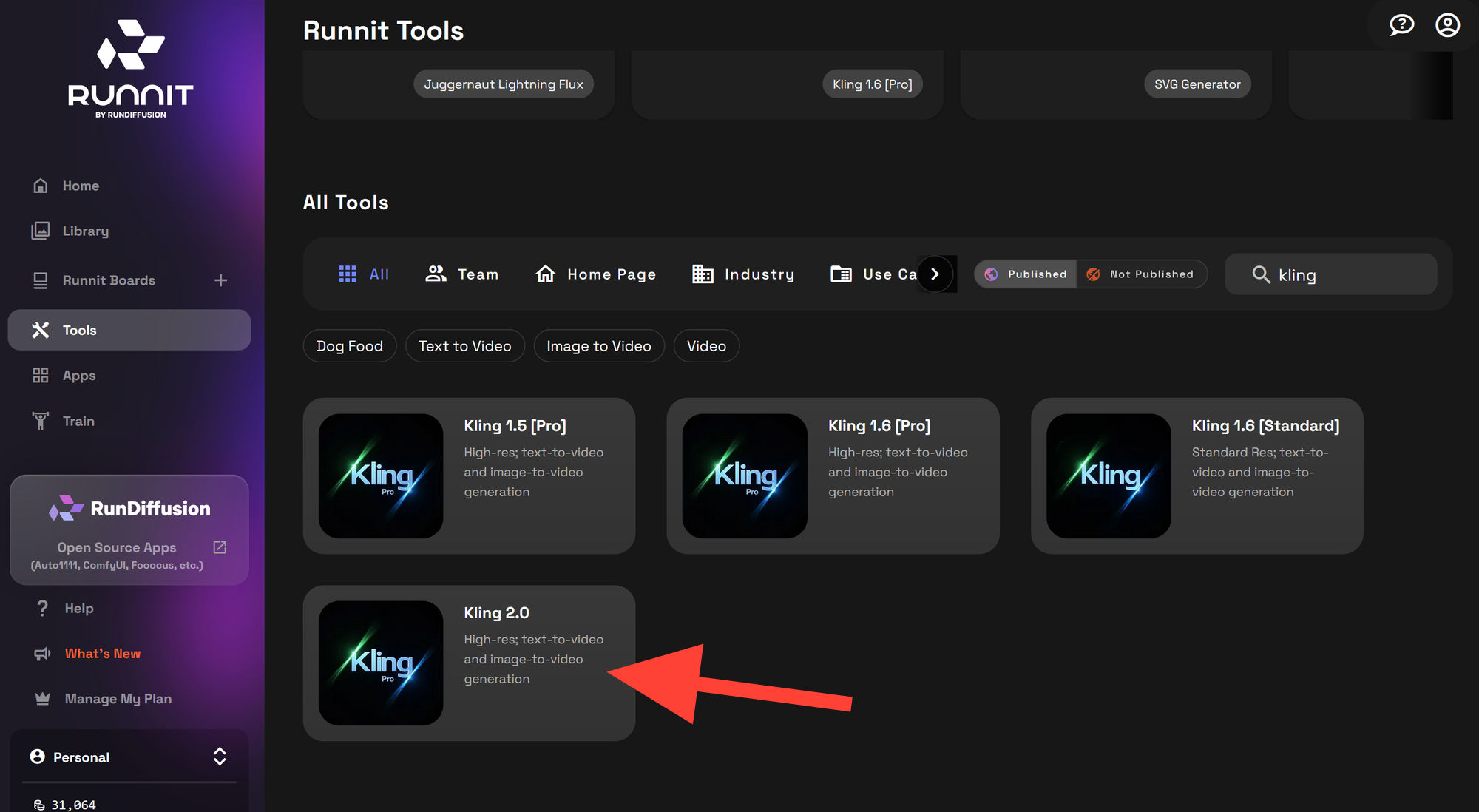Open the user account profile icon

(1447, 25)
